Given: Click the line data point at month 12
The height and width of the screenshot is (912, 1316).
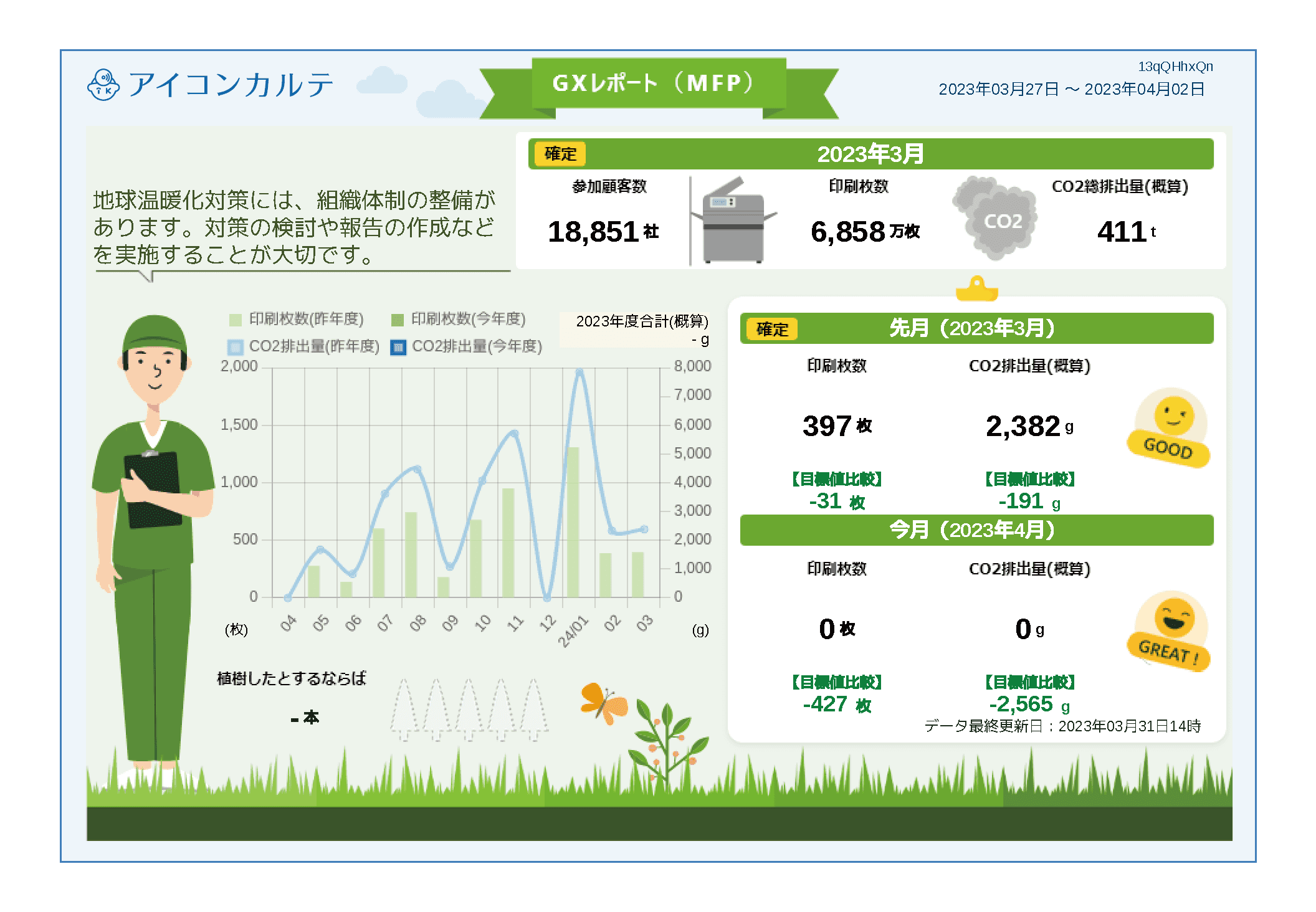Looking at the screenshot, I should 547,597.
